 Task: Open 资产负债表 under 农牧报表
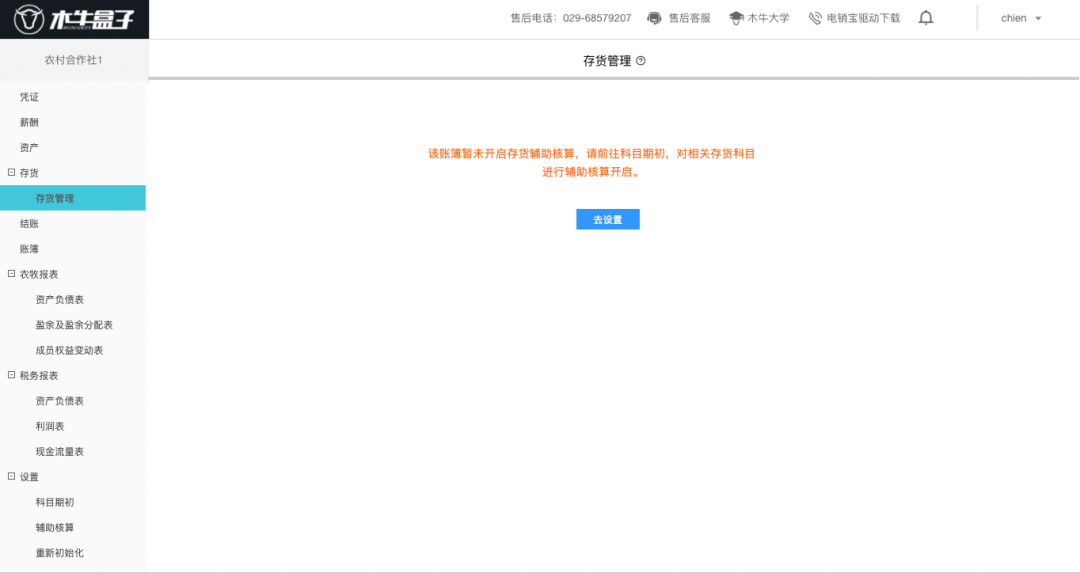pos(59,300)
